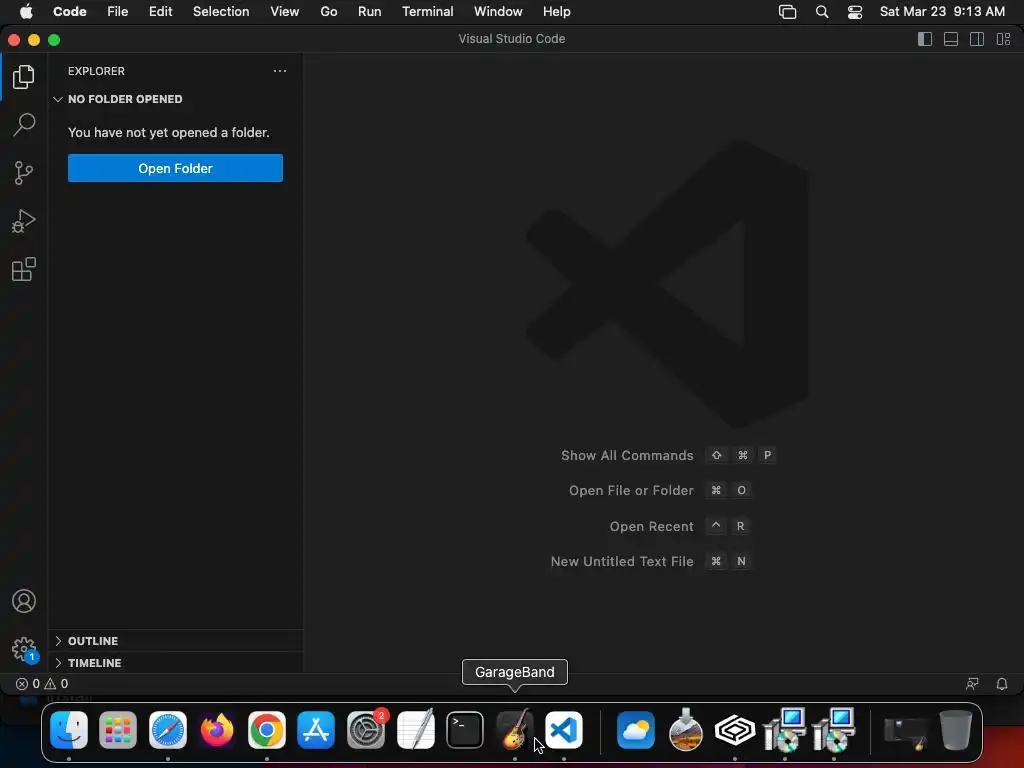Click the Visual Studio Code Dock icon
1024x768 pixels.
(564, 730)
